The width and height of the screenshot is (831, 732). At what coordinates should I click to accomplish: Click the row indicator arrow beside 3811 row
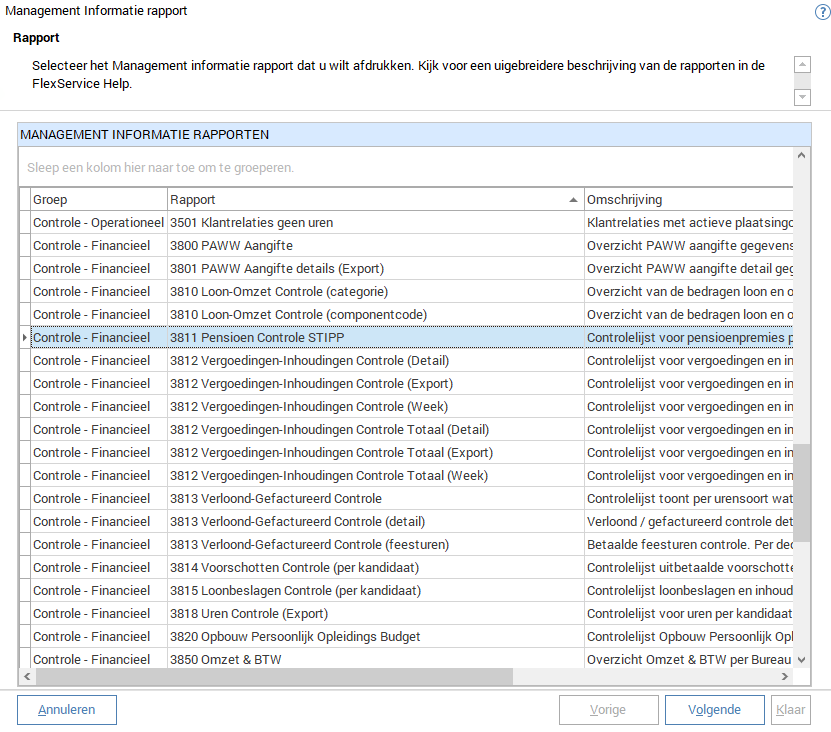24,338
